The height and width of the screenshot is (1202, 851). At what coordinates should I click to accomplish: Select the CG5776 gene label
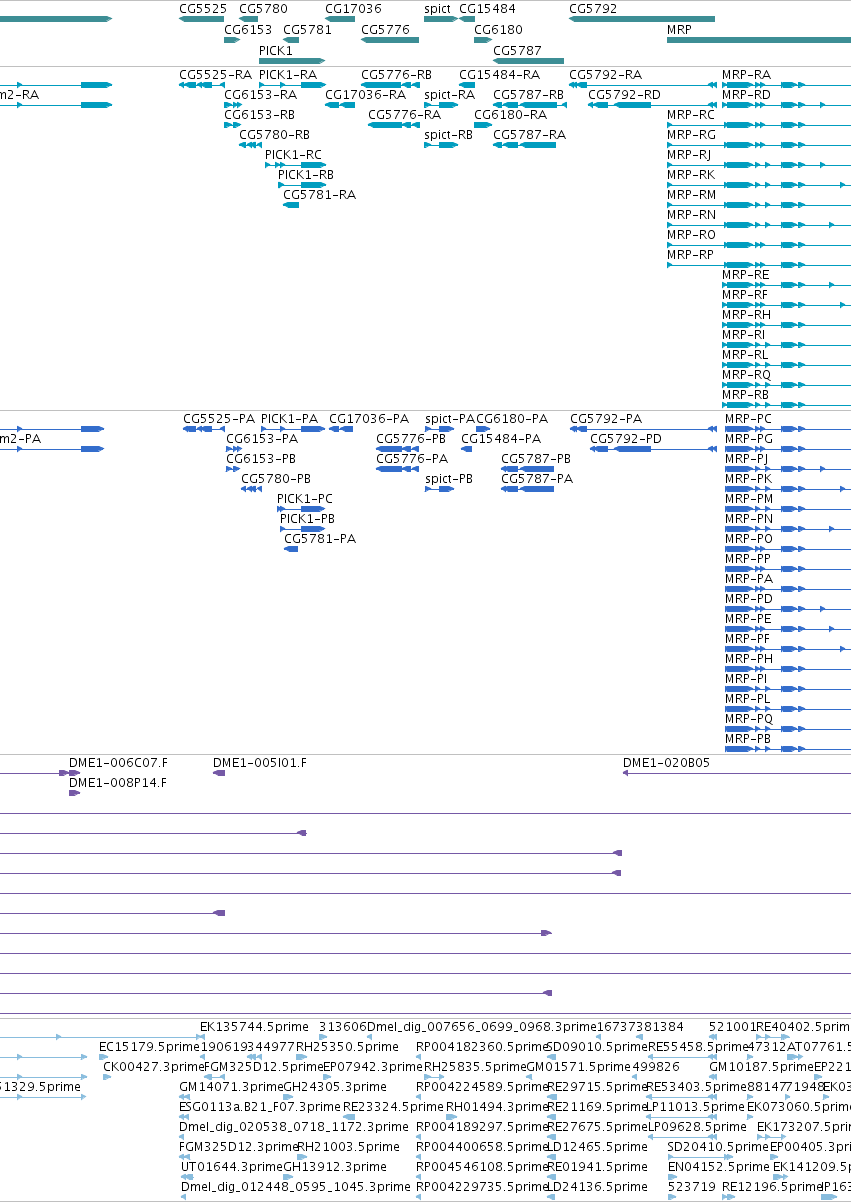click(x=385, y=29)
